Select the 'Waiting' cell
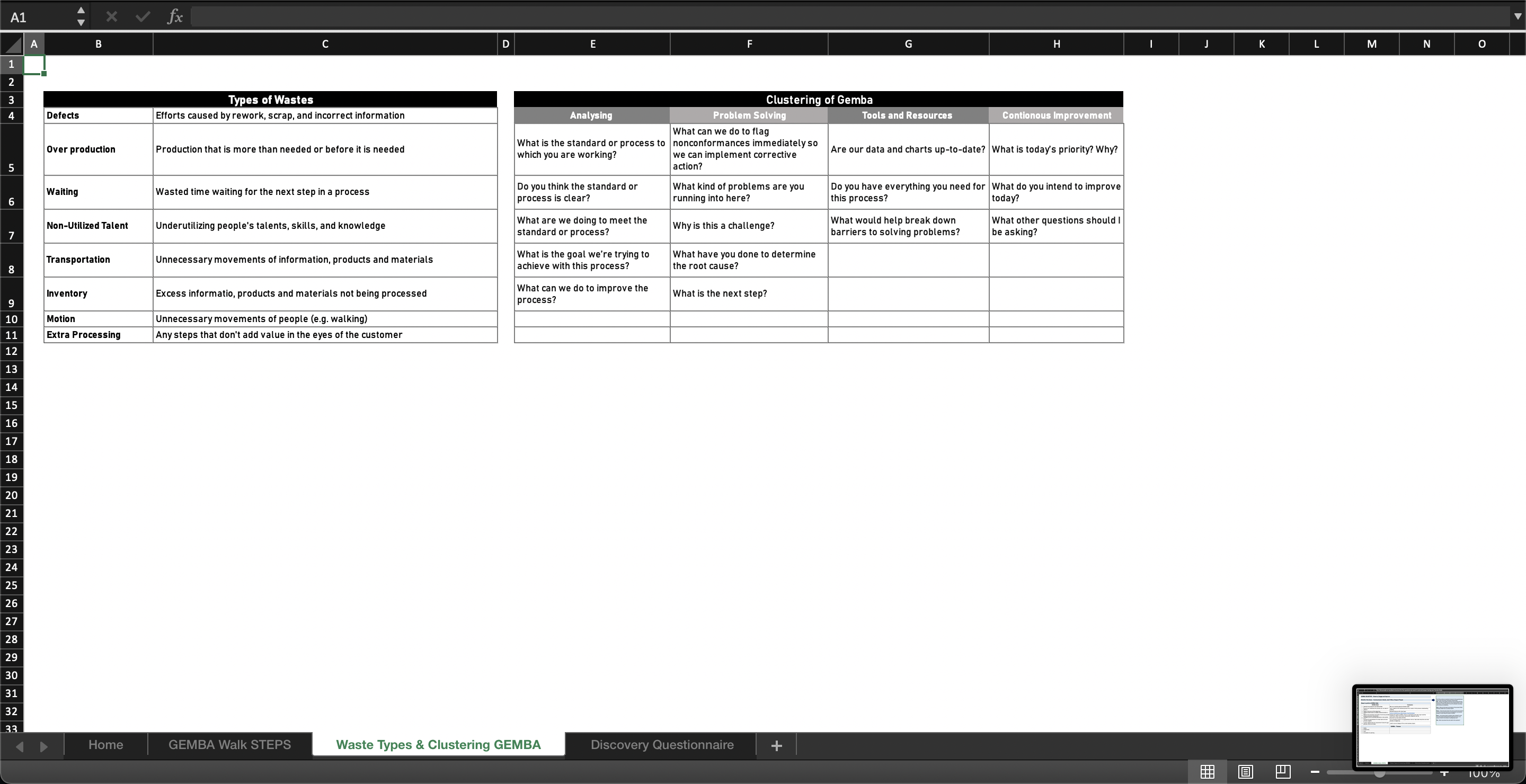Screen dimensions: 1526x784 tap(99, 192)
